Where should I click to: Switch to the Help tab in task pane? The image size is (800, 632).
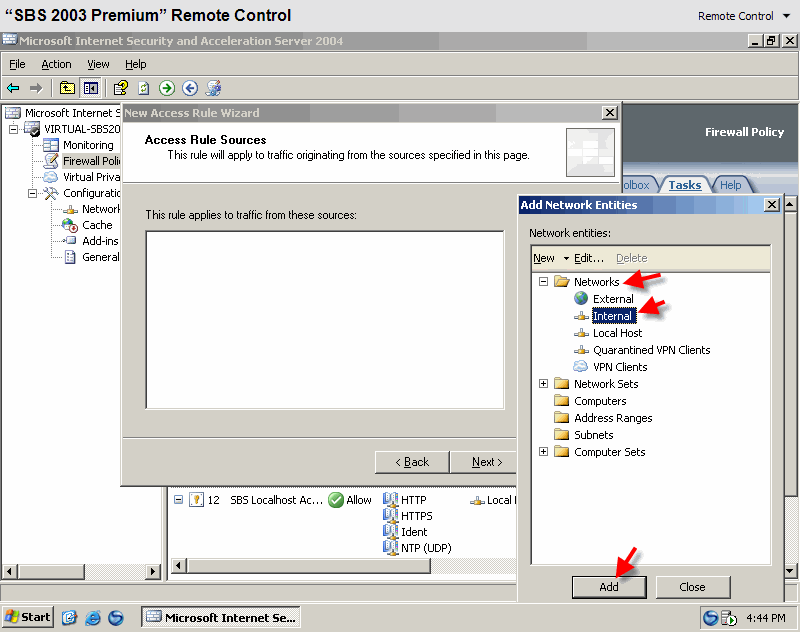tap(731, 185)
